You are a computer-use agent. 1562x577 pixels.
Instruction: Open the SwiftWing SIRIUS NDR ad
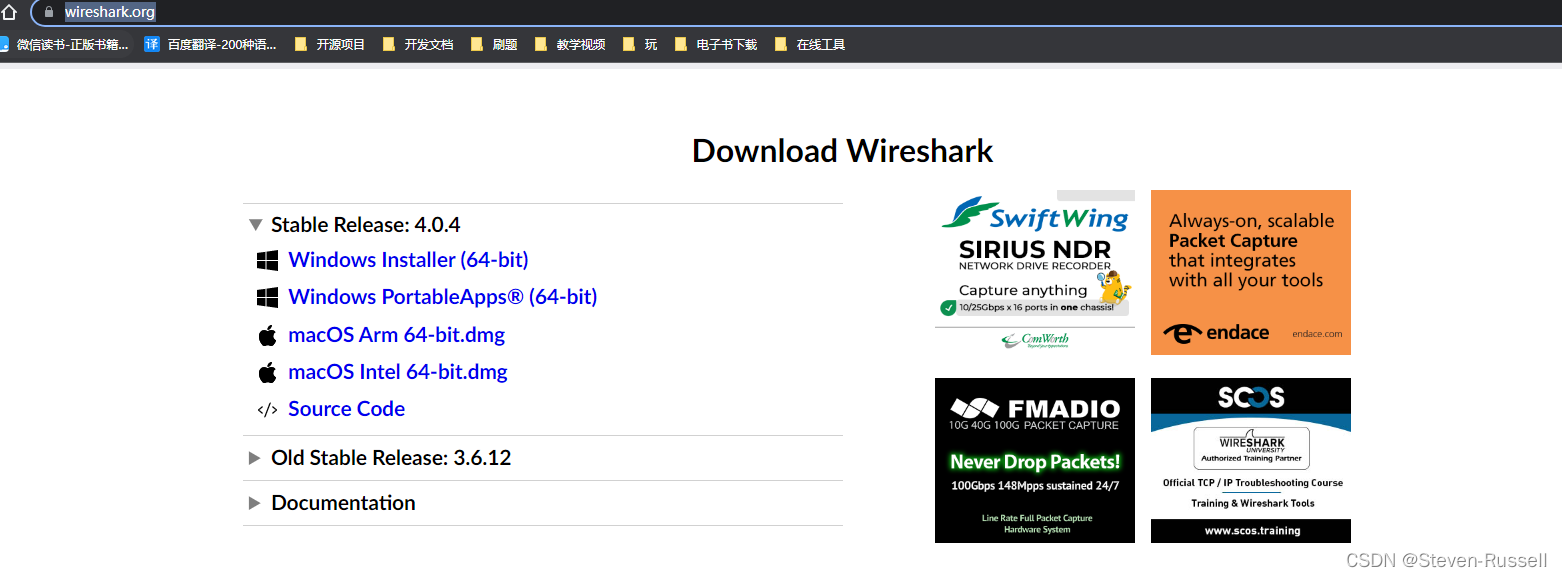coord(1035,272)
